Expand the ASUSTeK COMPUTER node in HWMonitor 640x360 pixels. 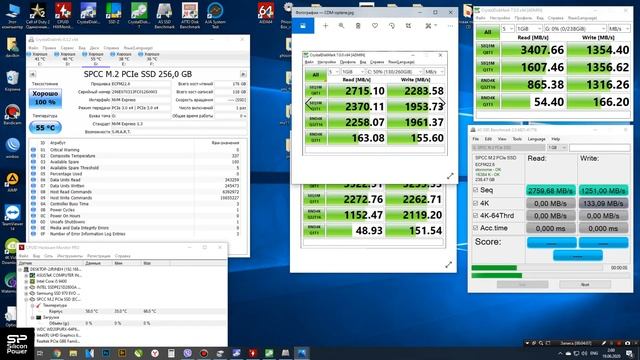tap(26, 275)
